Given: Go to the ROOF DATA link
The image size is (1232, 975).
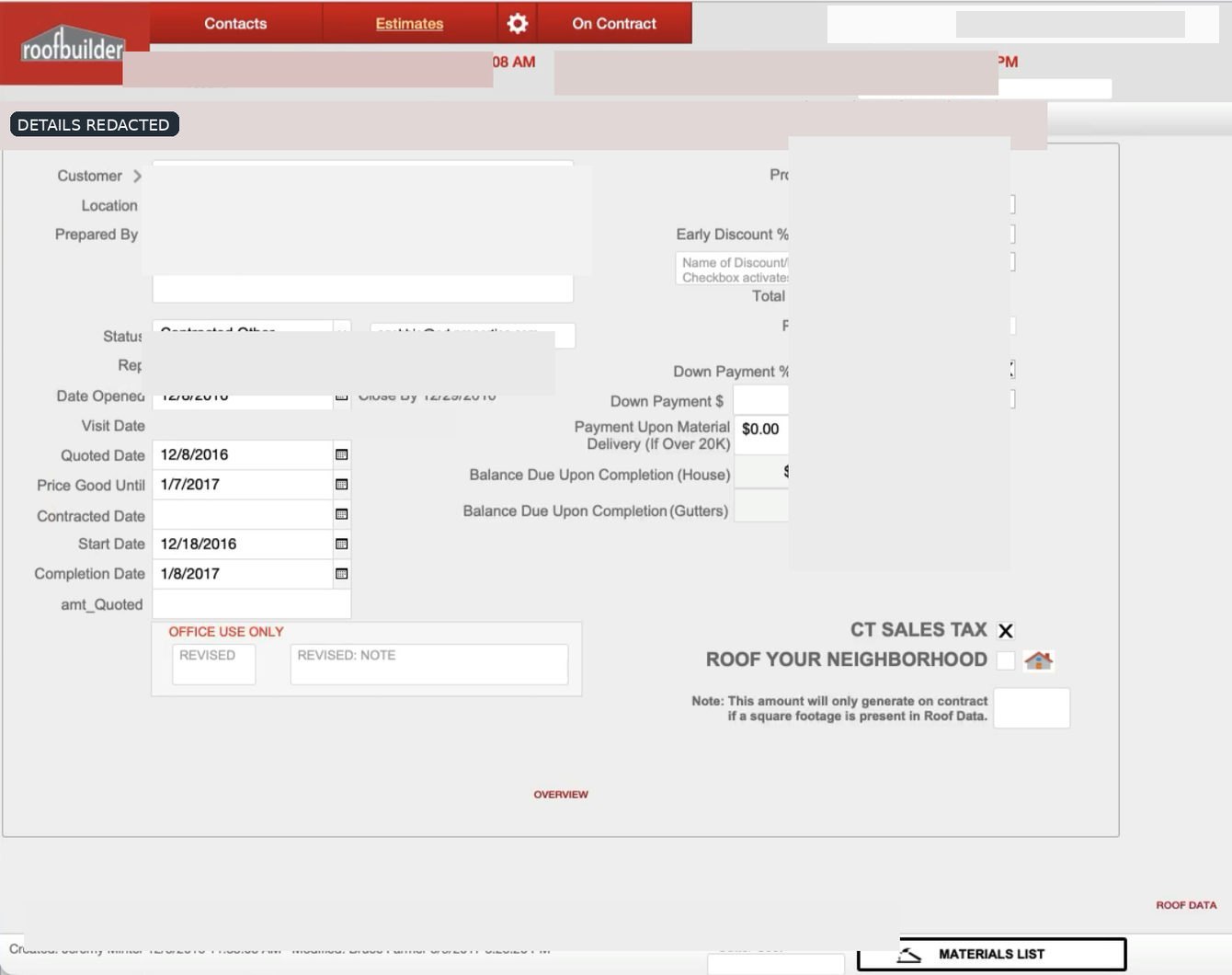Looking at the screenshot, I should click(1186, 905).
